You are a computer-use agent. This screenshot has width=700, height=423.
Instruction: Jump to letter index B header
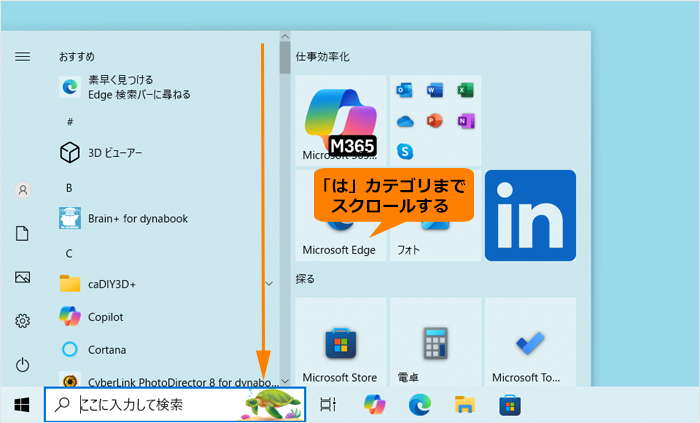pyautogui.click(x=69, y=188)
